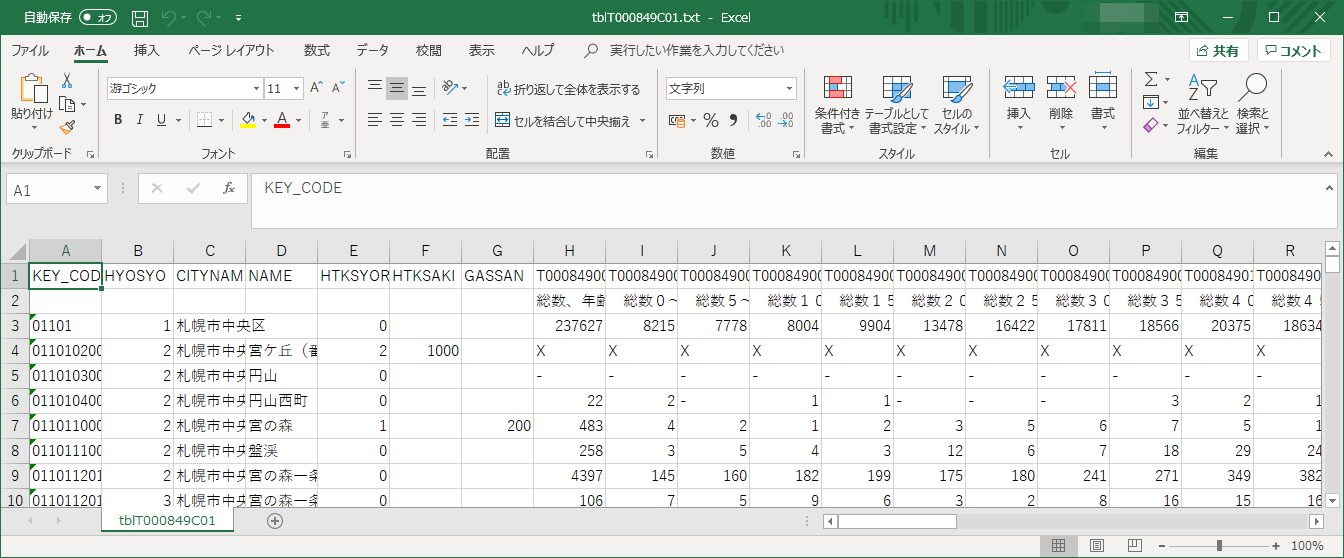Switch to the Data (データ) tab

point(373,50)
